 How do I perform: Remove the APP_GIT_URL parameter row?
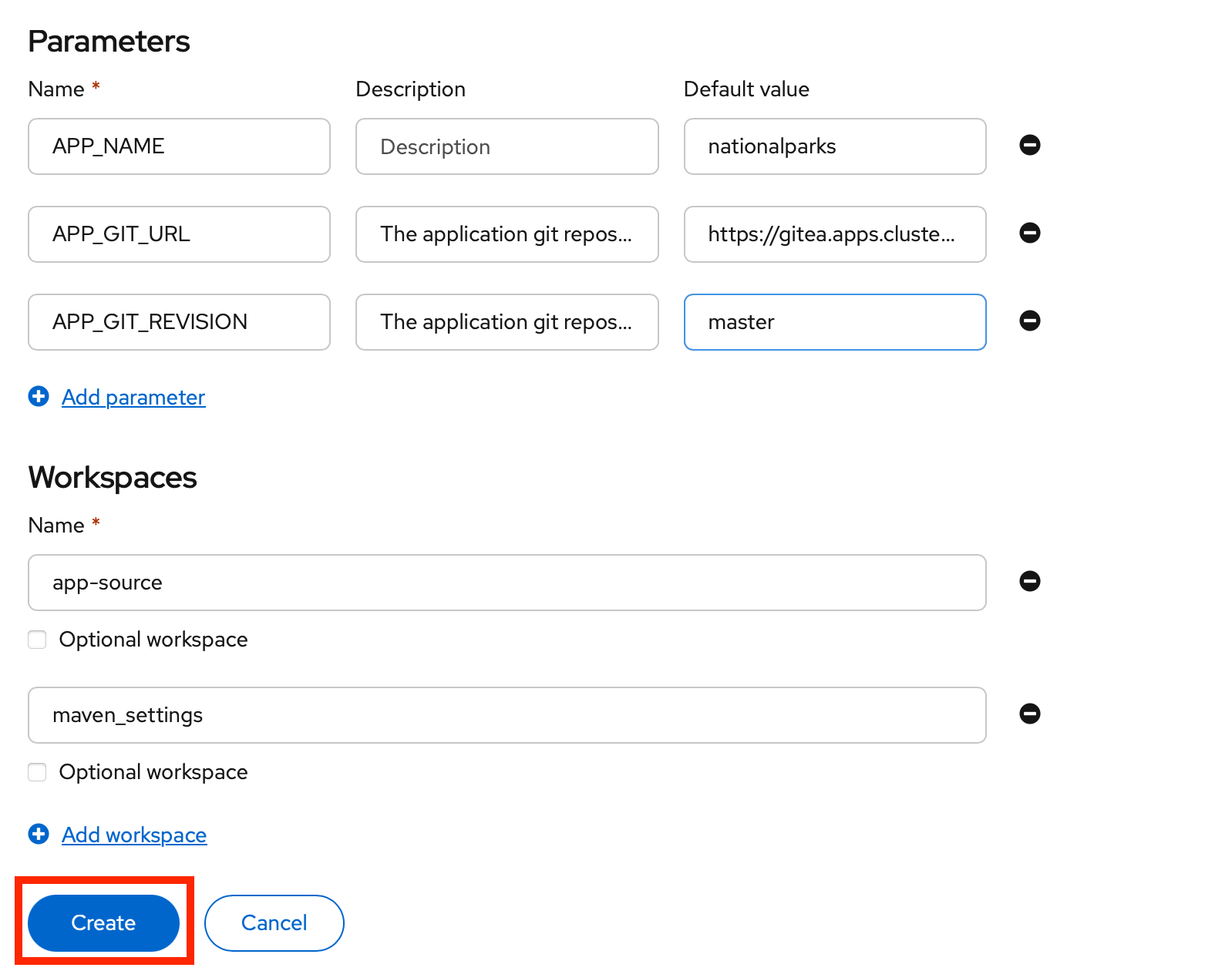[x=1029, y=233]
